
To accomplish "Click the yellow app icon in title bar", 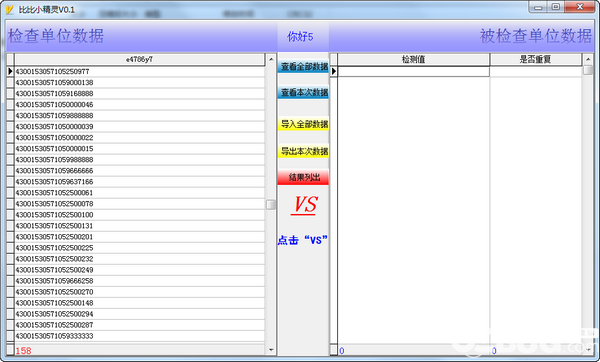I will (x=10, y=10).
